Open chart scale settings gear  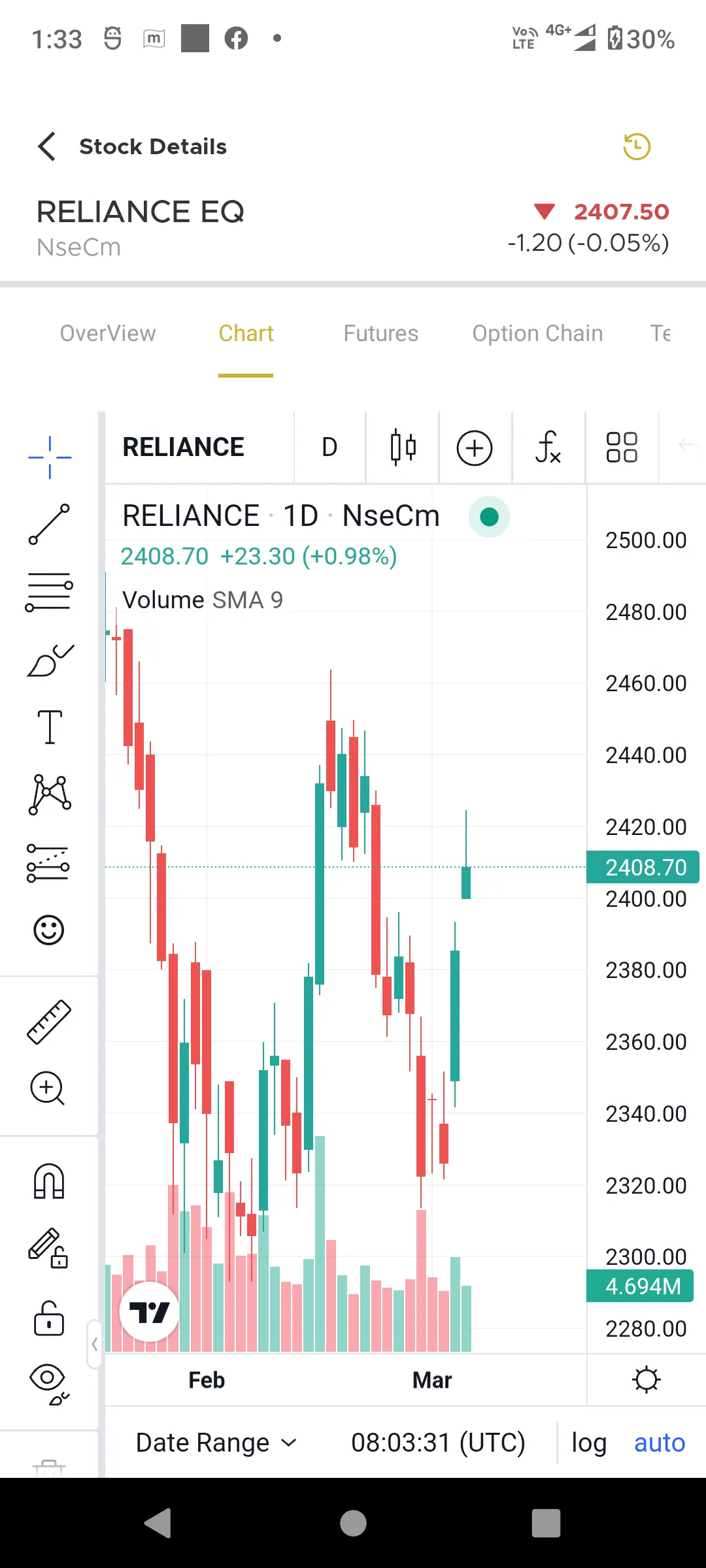pos(647,1380)
